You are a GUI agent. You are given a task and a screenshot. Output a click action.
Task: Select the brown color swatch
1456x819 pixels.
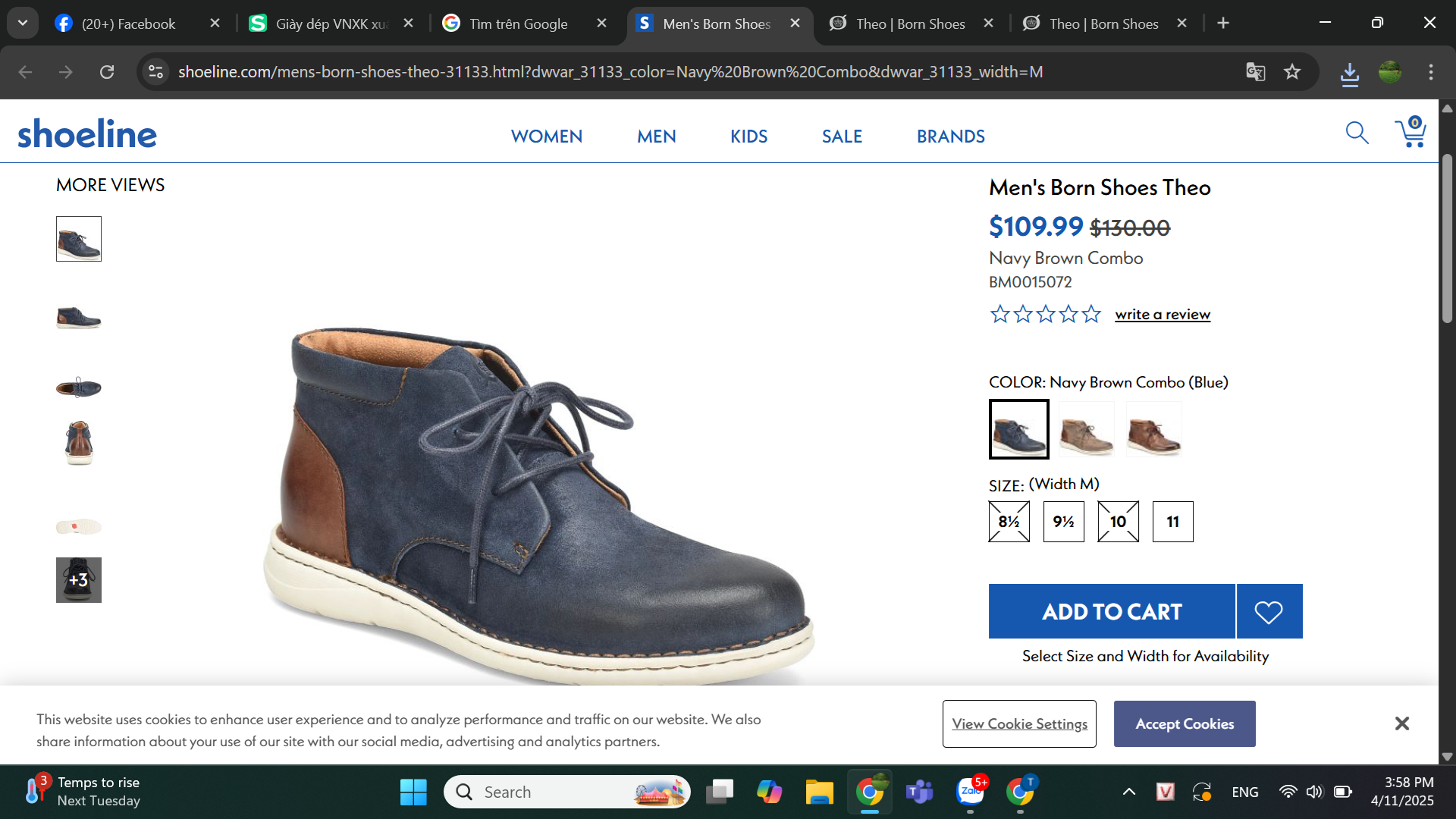coord(1154,429)
